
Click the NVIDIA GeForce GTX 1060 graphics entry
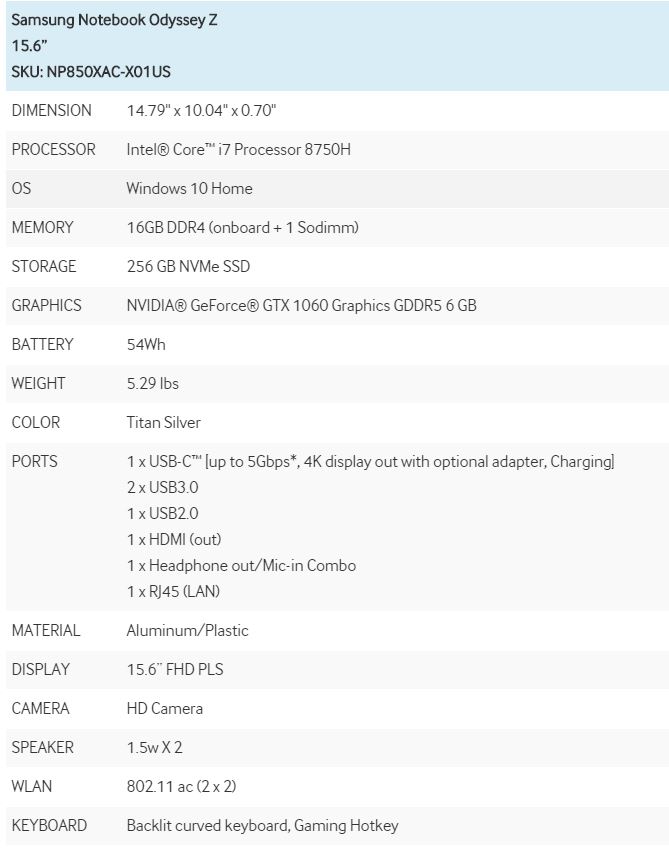(301, 305)
